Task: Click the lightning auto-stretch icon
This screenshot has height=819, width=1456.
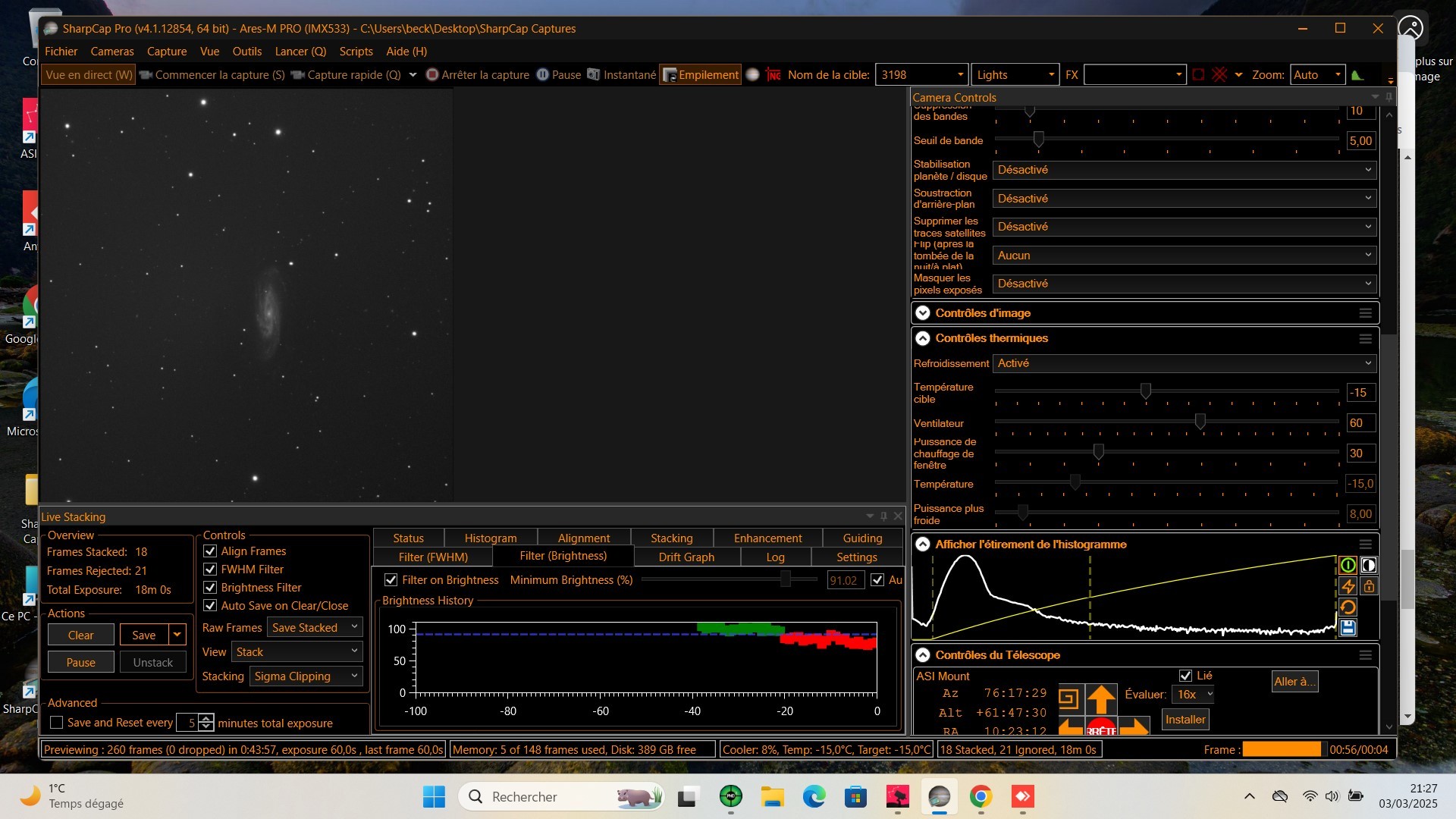Action: coord(1348,586)
